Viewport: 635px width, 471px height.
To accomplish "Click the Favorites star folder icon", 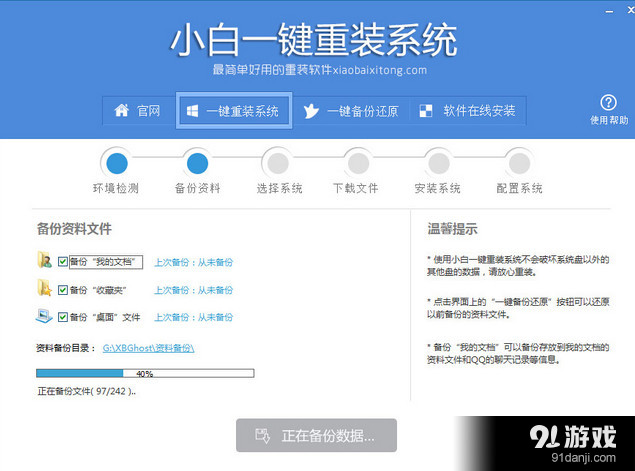I will pos(44,288).
